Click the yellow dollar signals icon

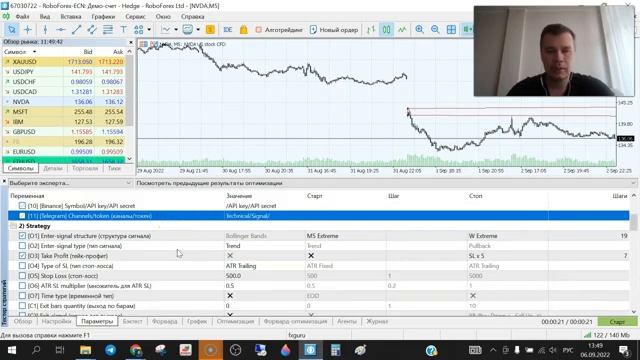210,29
